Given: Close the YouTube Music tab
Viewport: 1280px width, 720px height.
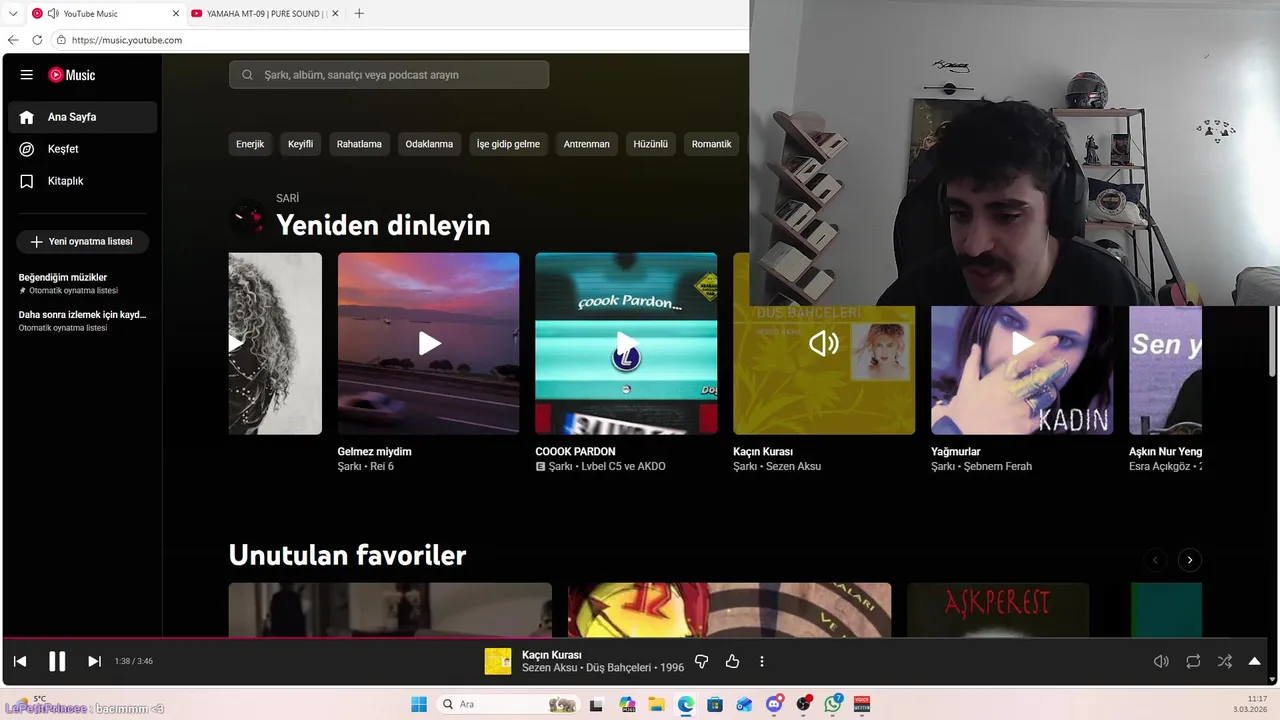Looking at the screenshot, I should point(176,14).
